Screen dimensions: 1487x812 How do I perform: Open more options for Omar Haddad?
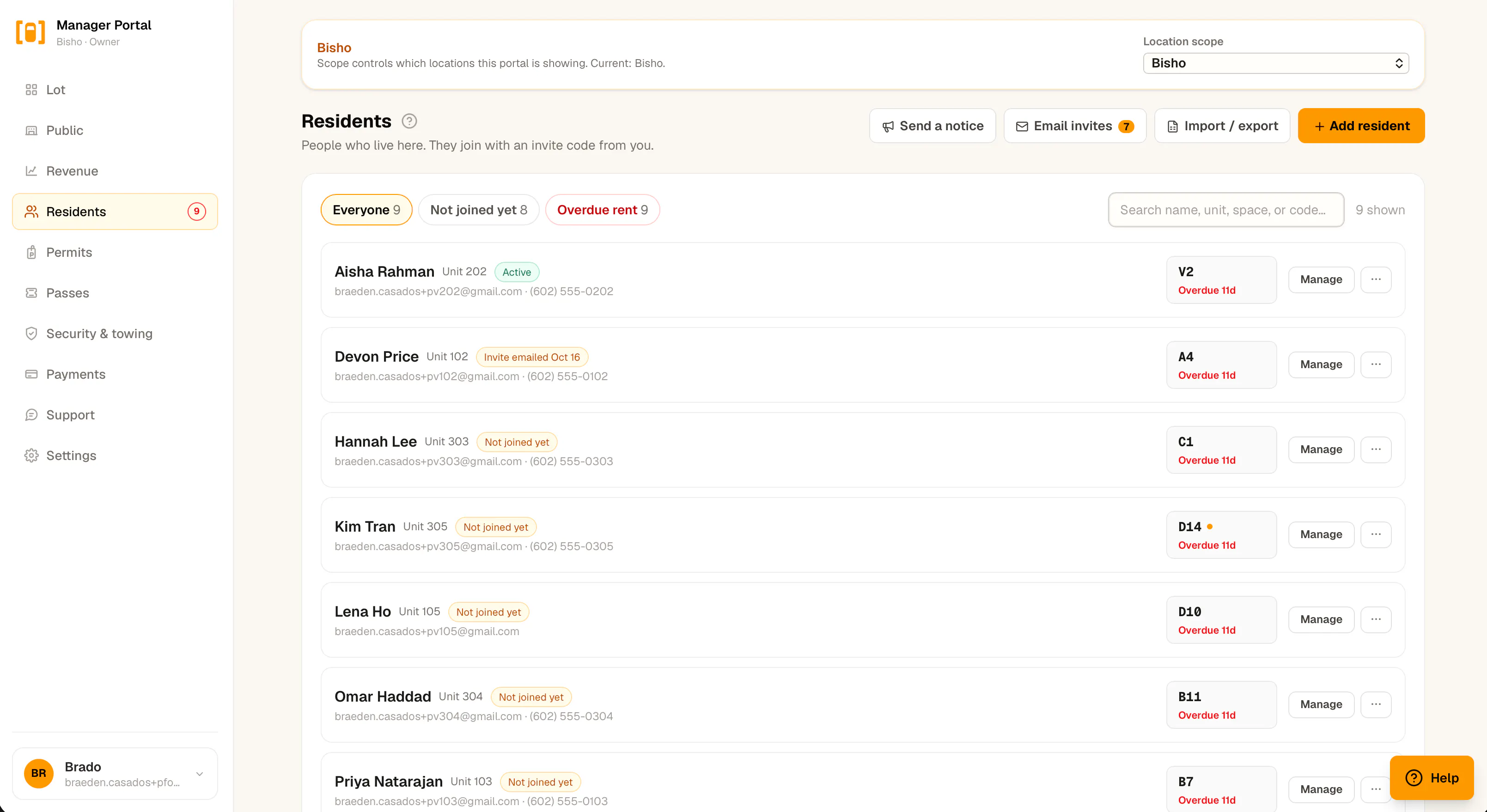click(x=1376, y=704)
